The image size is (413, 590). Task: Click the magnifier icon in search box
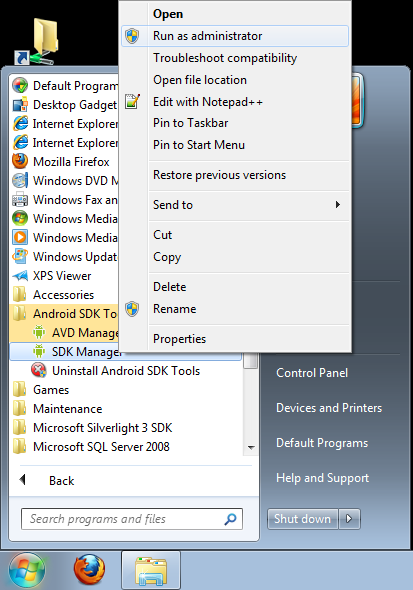tap(230, 519)
